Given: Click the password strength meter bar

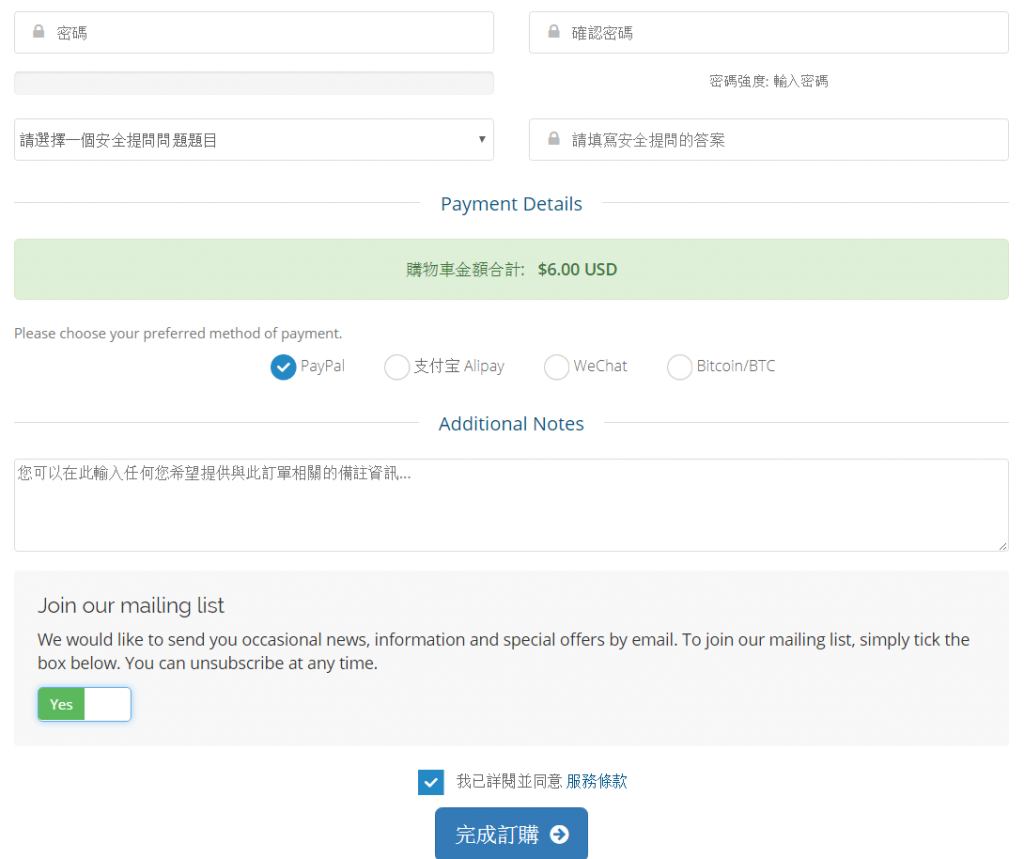Looking at the screenshot, I should pyautogui.click(x=254, y=83).
